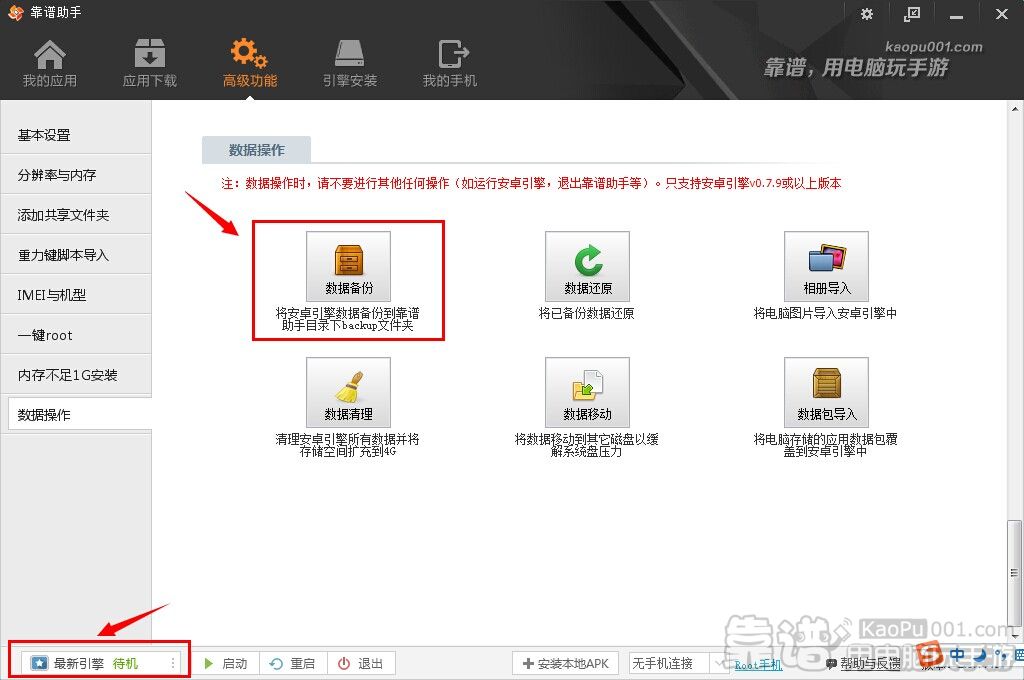
Task: Click the vertical scrollbar thumb
Action: (1014, 574)
